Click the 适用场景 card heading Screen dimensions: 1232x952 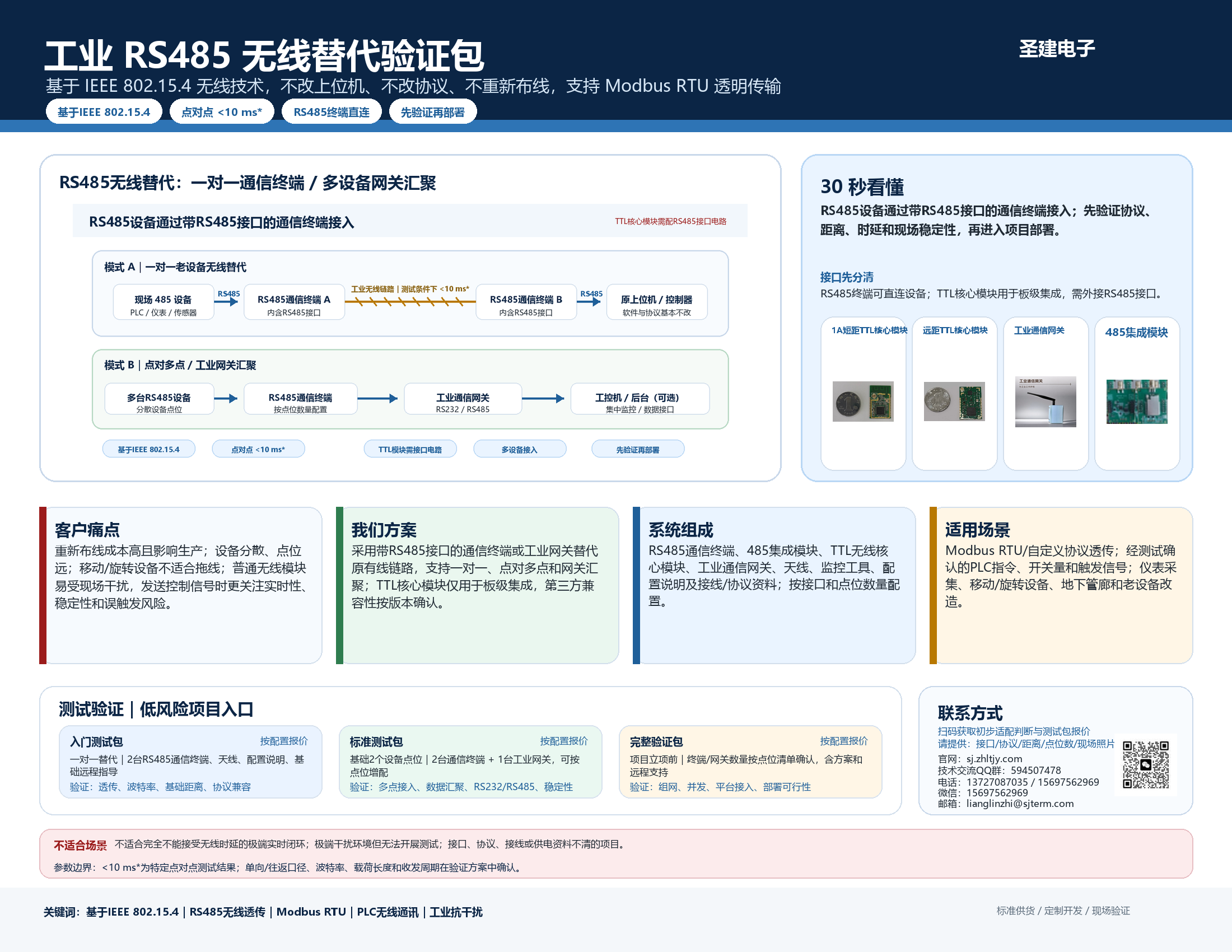pyautogui.click(x=978, y=530)
